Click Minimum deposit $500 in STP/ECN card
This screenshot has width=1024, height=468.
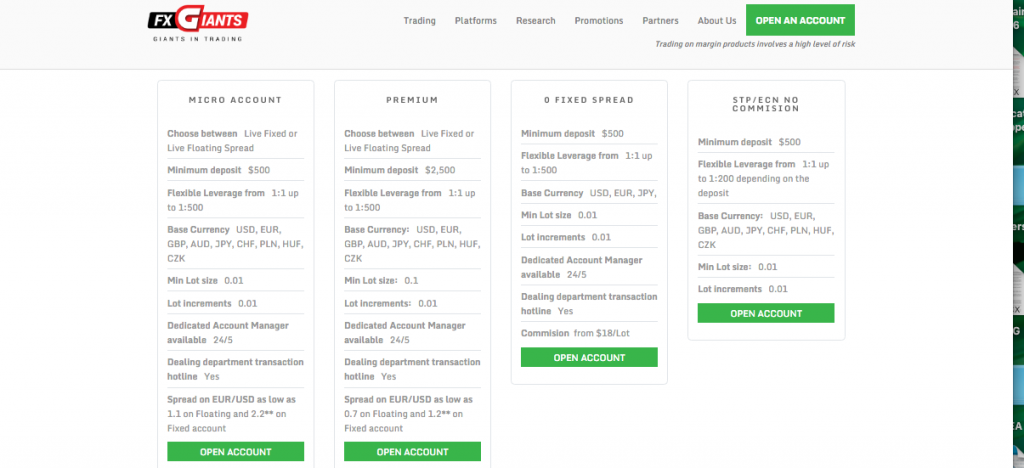coord(749,142)
